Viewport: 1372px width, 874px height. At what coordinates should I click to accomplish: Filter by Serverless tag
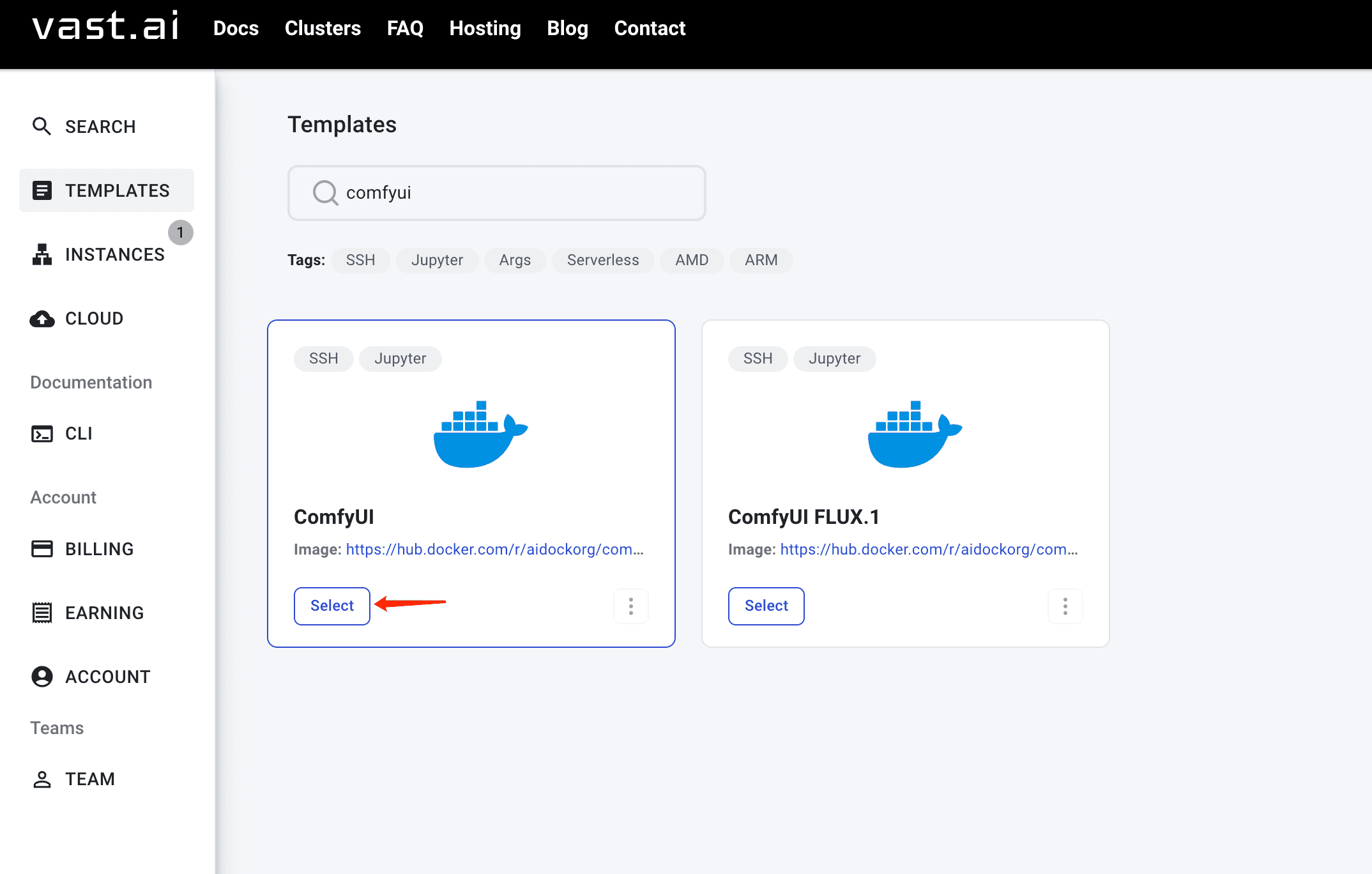click(x=603, y=260)
